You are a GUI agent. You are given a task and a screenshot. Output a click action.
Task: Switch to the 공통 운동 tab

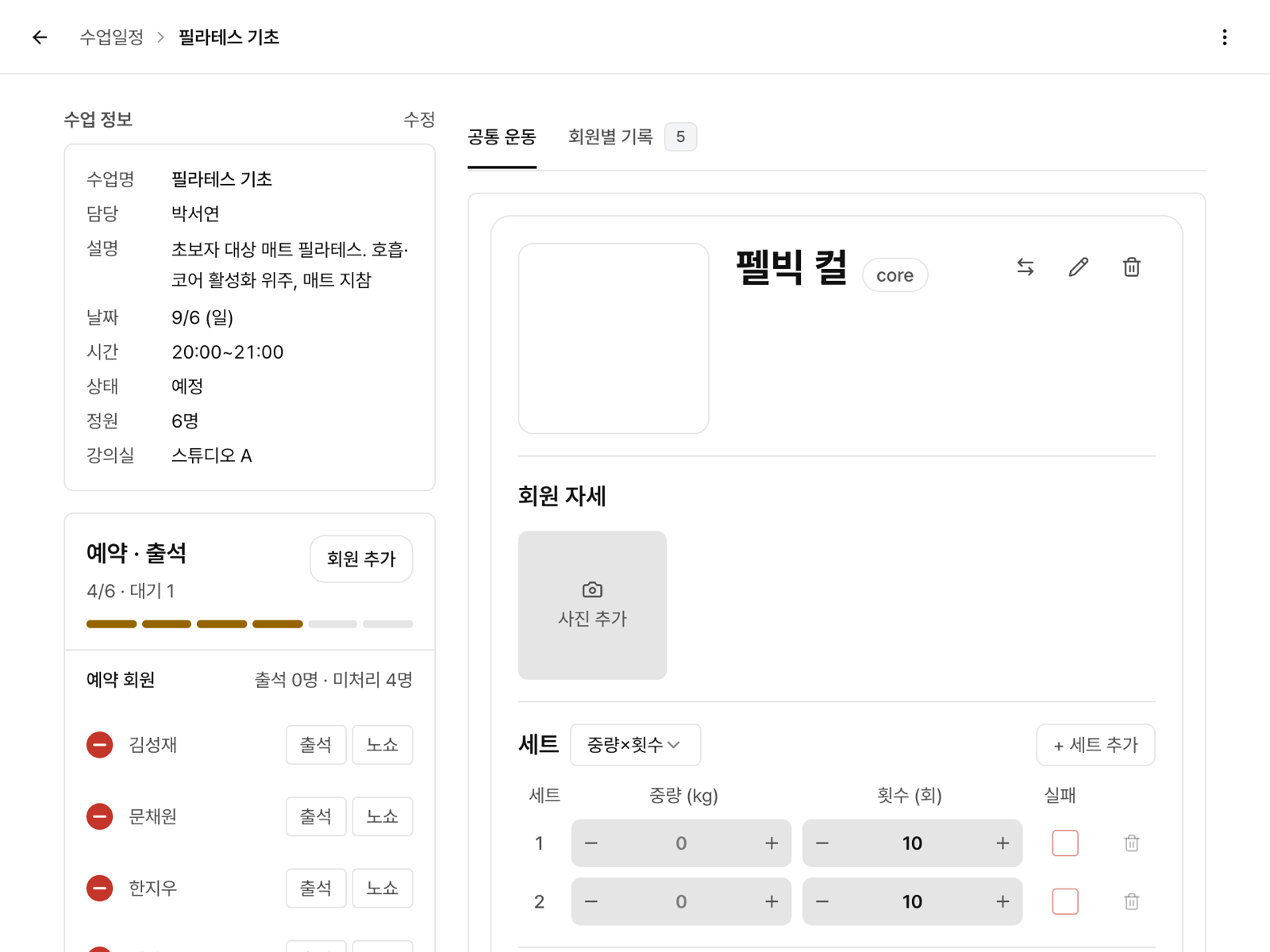502,137
